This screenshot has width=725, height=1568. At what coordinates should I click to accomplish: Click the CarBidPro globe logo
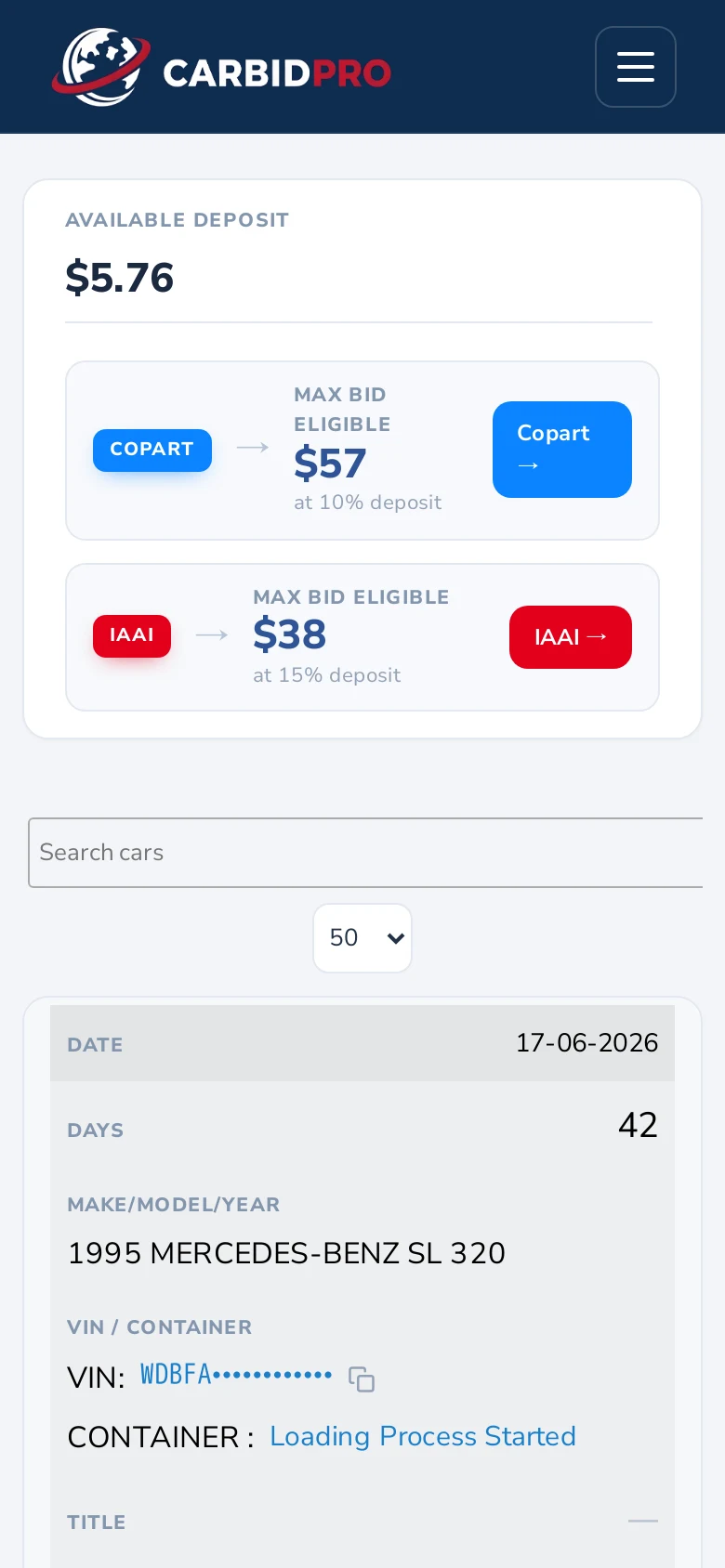point(100,67)
